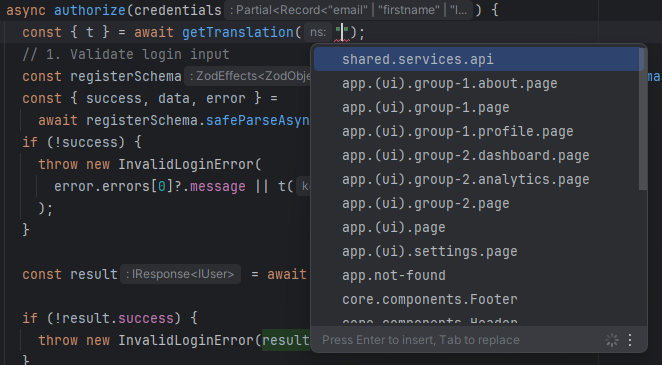This screenshot has width=662, height=365.
Task: Select core.components.Footer suggestion
Action: pos(479,300)
